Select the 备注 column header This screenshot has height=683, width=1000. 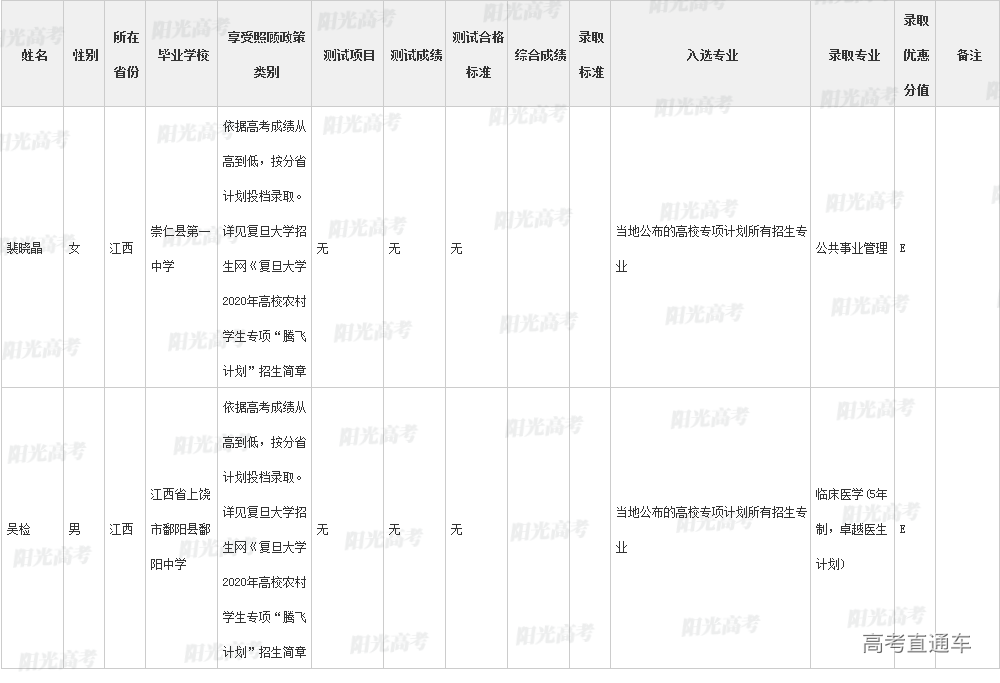(x=968, y=56)
